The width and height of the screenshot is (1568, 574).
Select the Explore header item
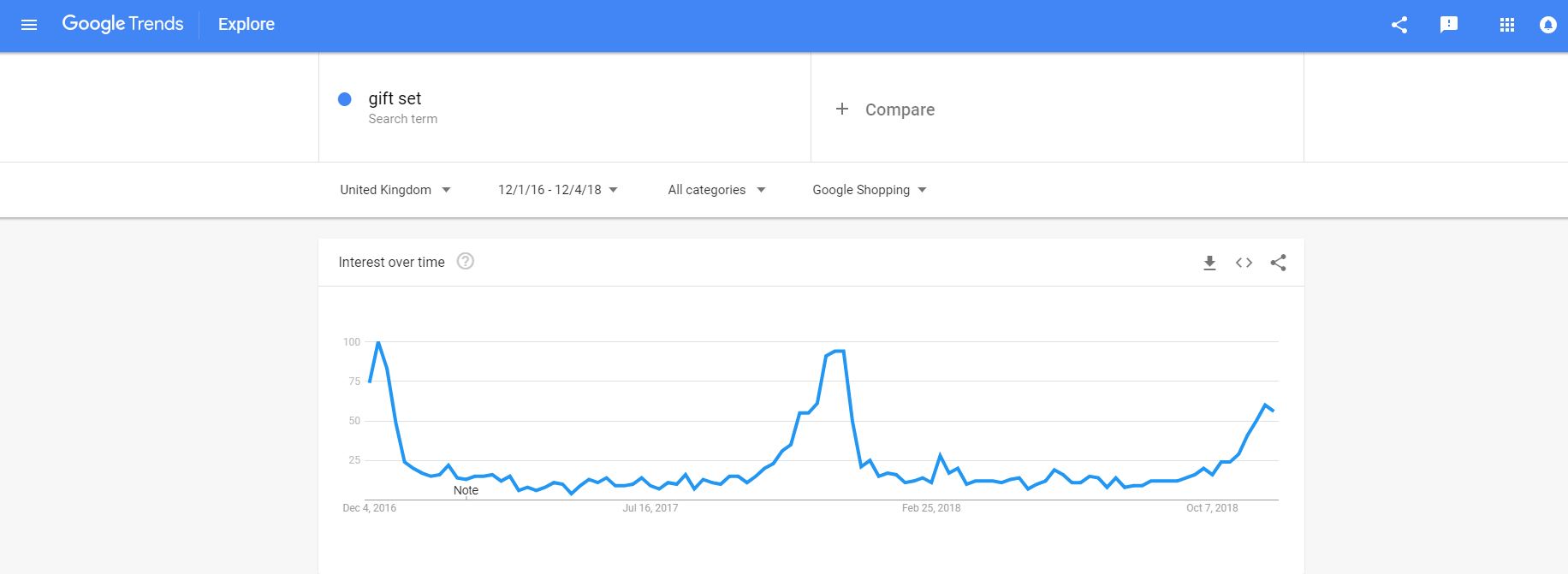point(246,24)
